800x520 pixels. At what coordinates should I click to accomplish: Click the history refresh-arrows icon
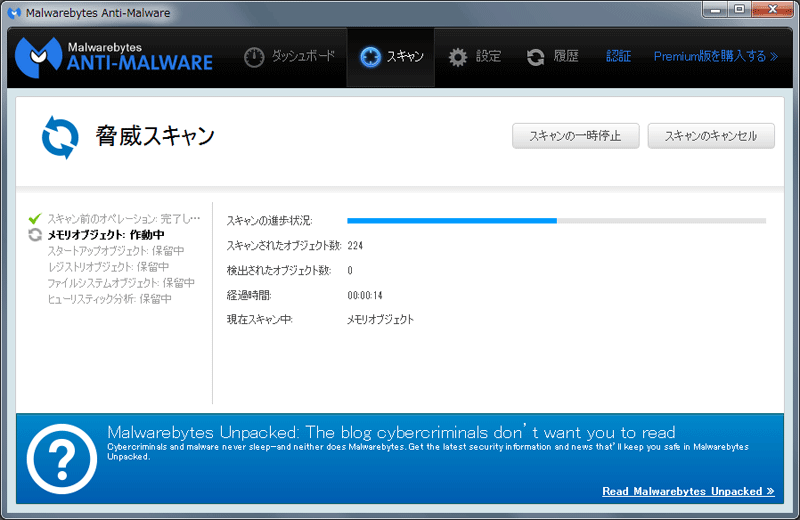click(535, 57)
